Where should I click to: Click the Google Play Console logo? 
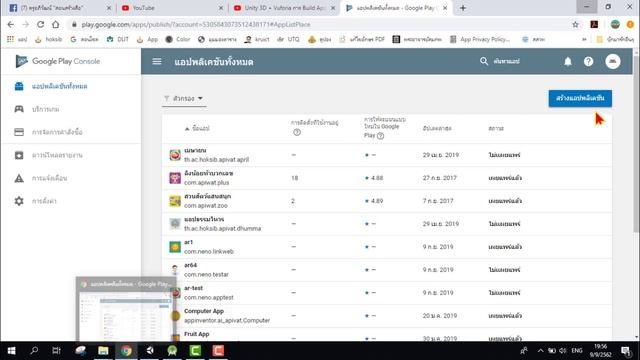(58, 61)
